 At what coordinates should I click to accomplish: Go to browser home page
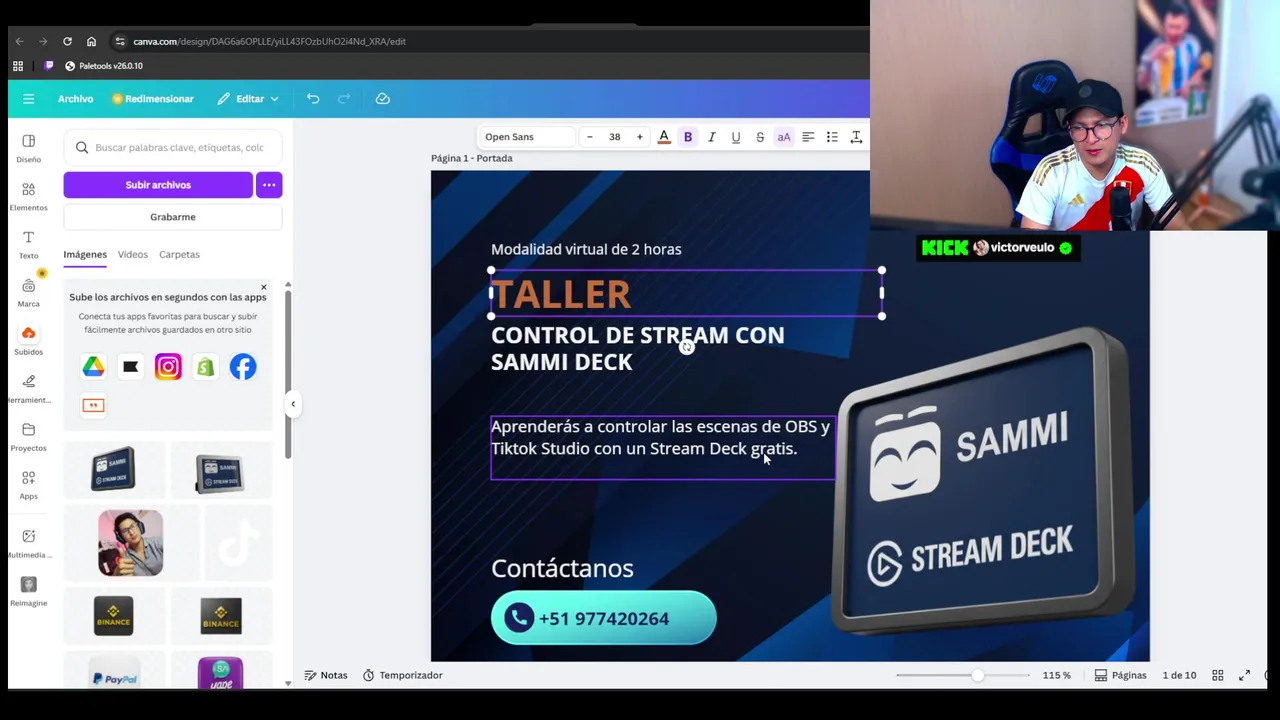pyautogui.click(x=91, y=41)
